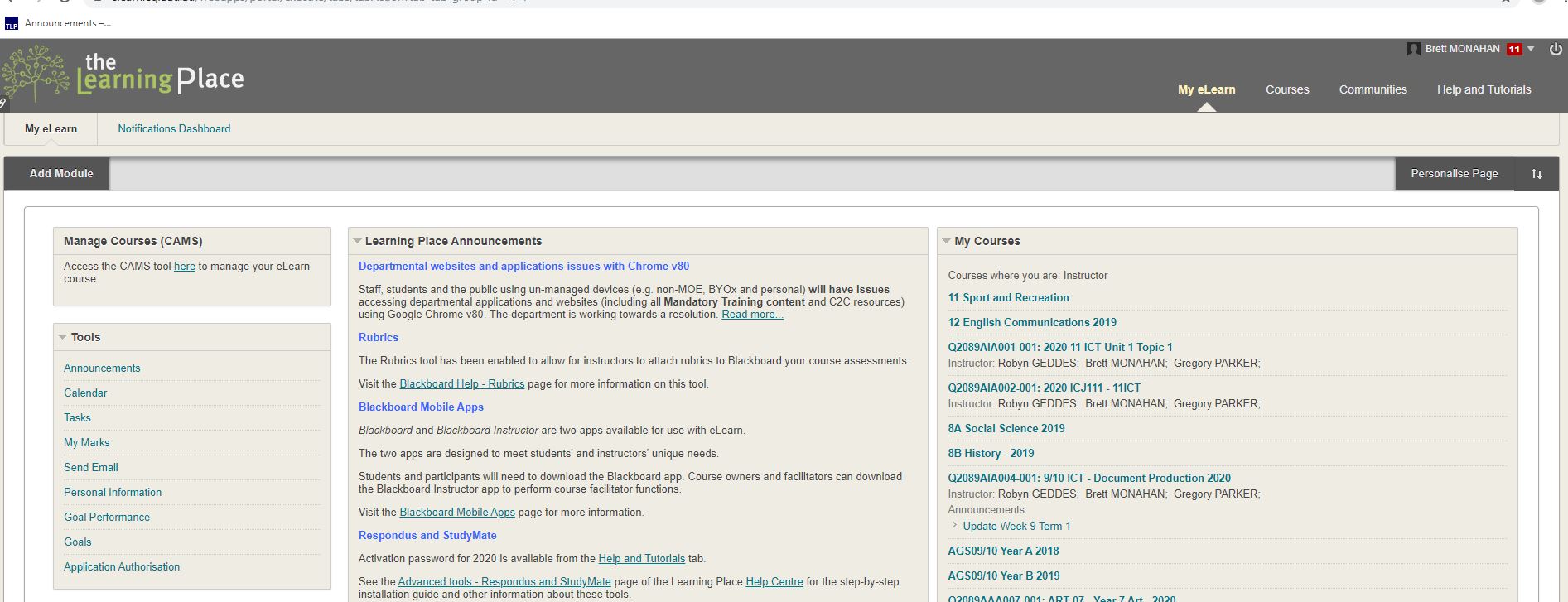Open the Chrome v80 issues announcement heading

click(523, 267)
